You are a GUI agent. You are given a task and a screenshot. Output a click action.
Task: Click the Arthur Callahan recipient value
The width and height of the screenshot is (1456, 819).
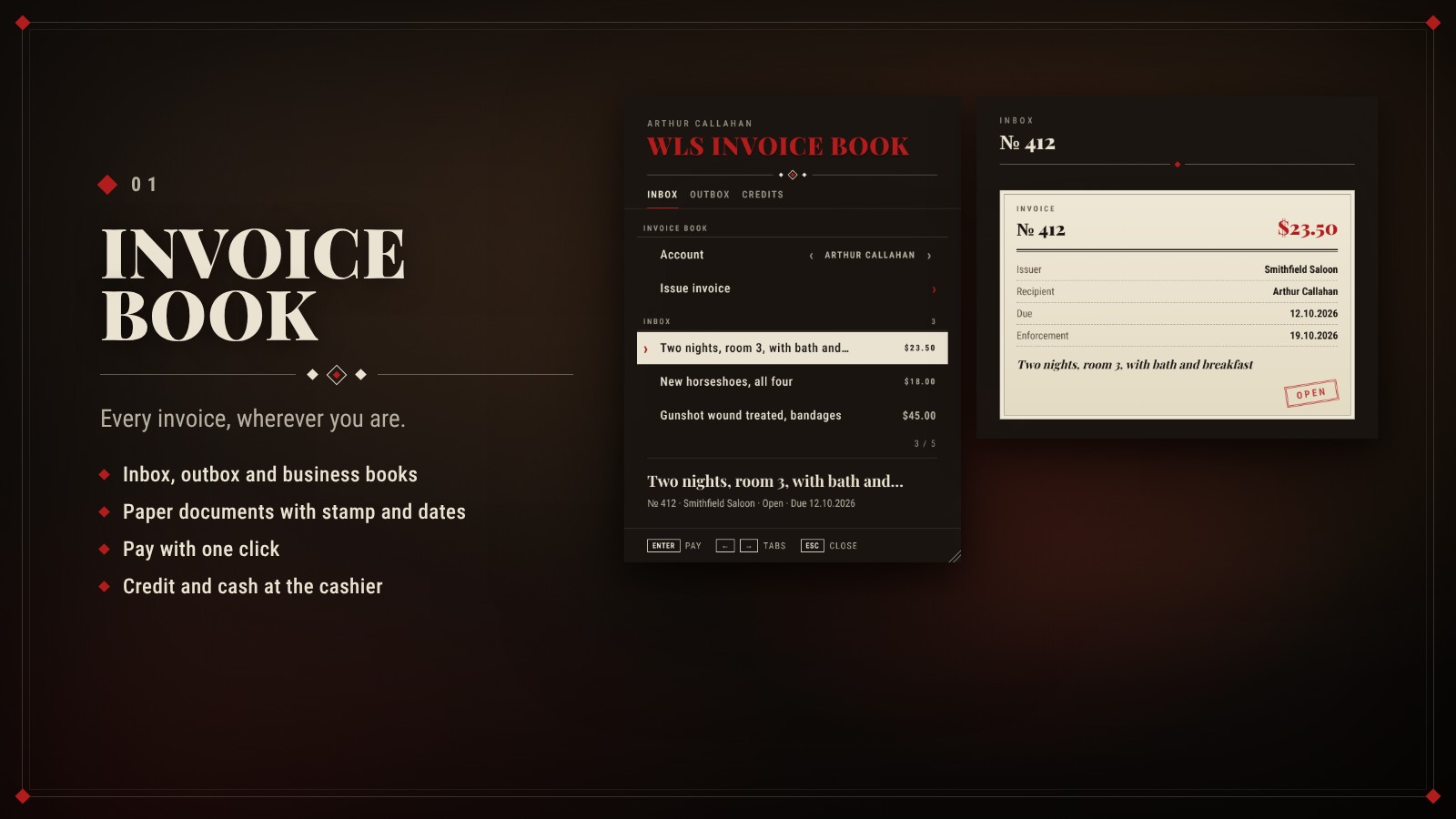[1305, 291]
